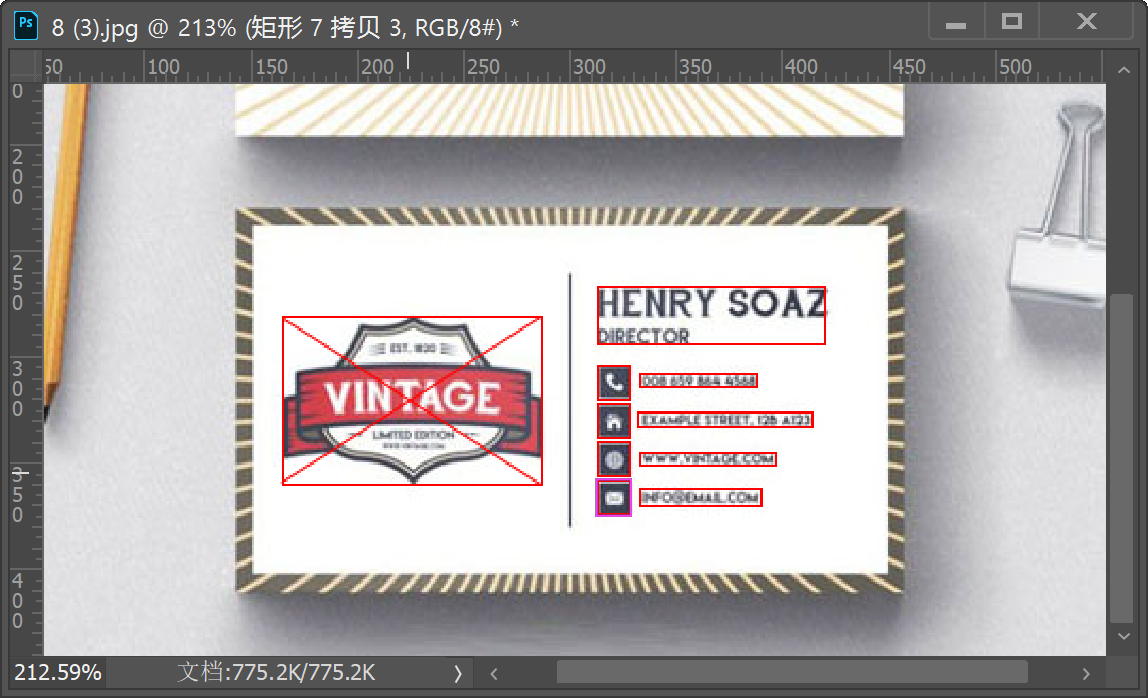The width and height of the screenshot is (1148, 698).
Task: Maximize the 8 (3).jpg document window
Action: coord(1012,22)
